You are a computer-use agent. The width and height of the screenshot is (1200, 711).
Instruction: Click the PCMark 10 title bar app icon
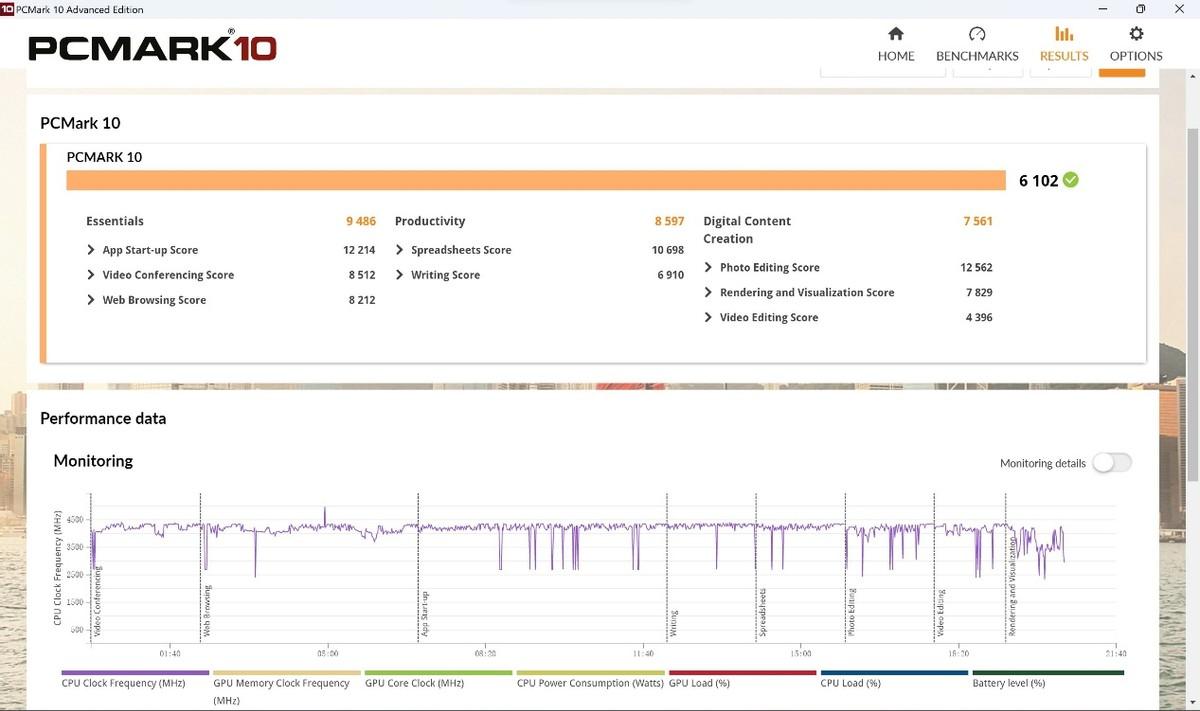(x=7, y=9)
